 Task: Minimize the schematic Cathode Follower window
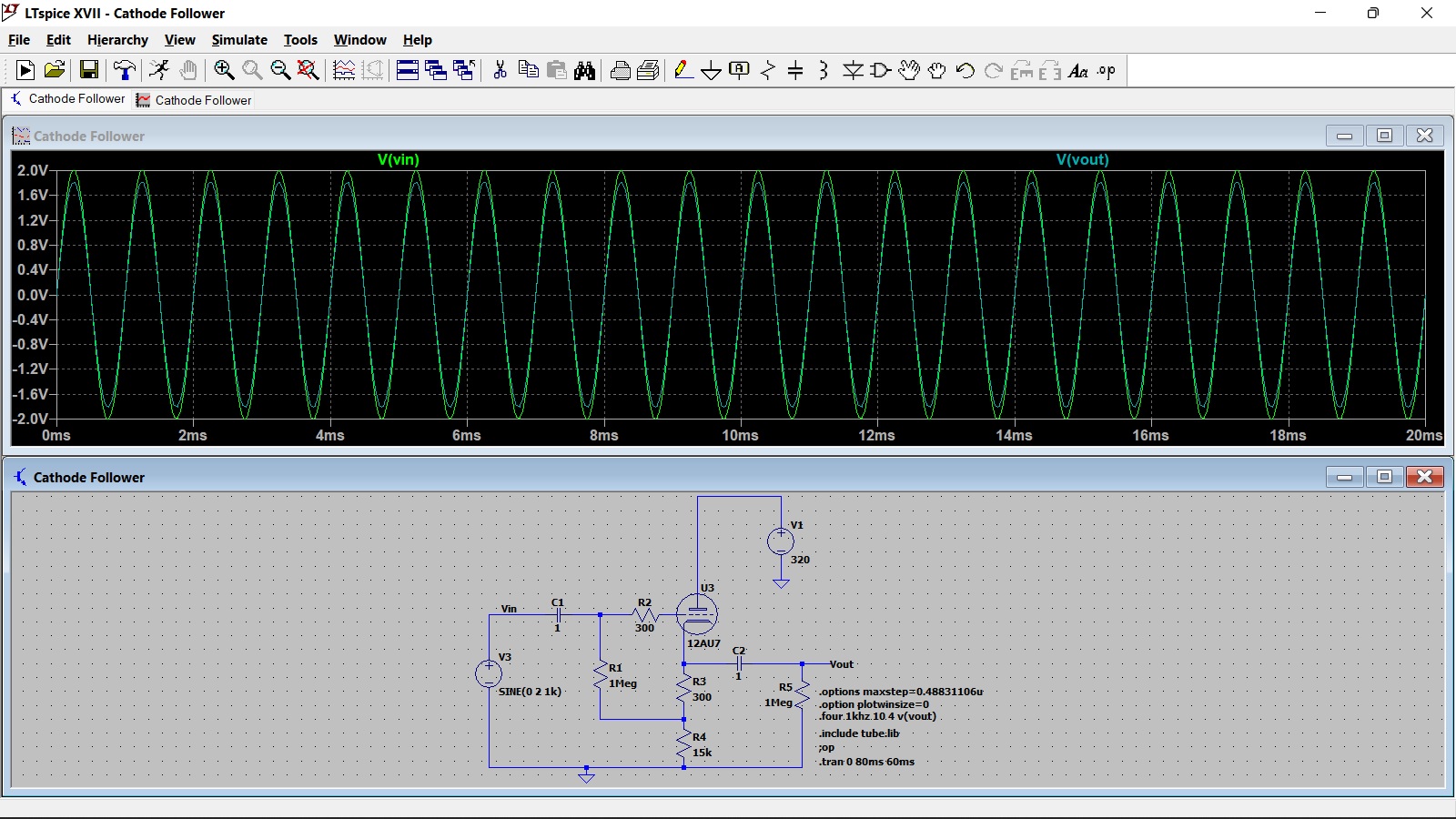pyautogui.click(x=1344, y=477)
